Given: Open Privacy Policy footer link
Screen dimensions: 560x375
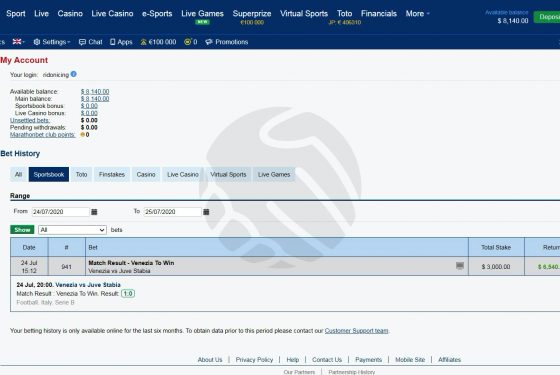Looking at the screenshot, I should [x=254, y=360].
